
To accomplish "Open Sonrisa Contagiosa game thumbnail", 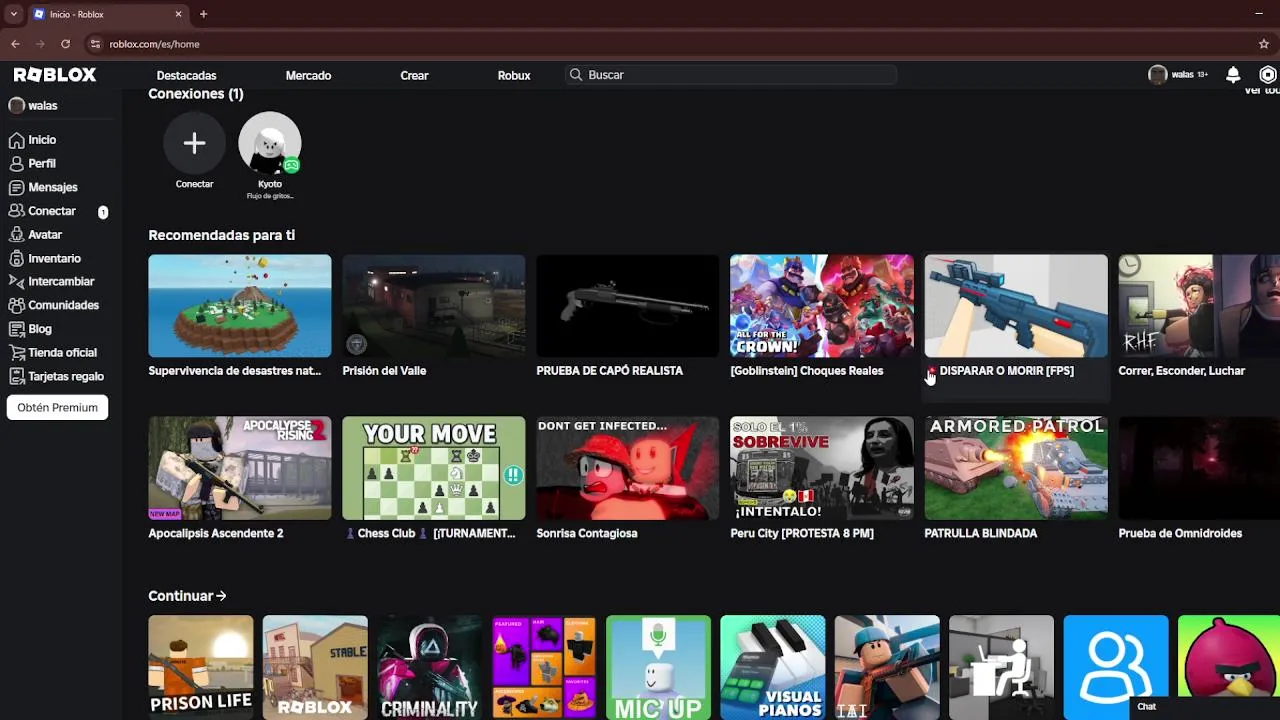I will click(x=628, y=468).
